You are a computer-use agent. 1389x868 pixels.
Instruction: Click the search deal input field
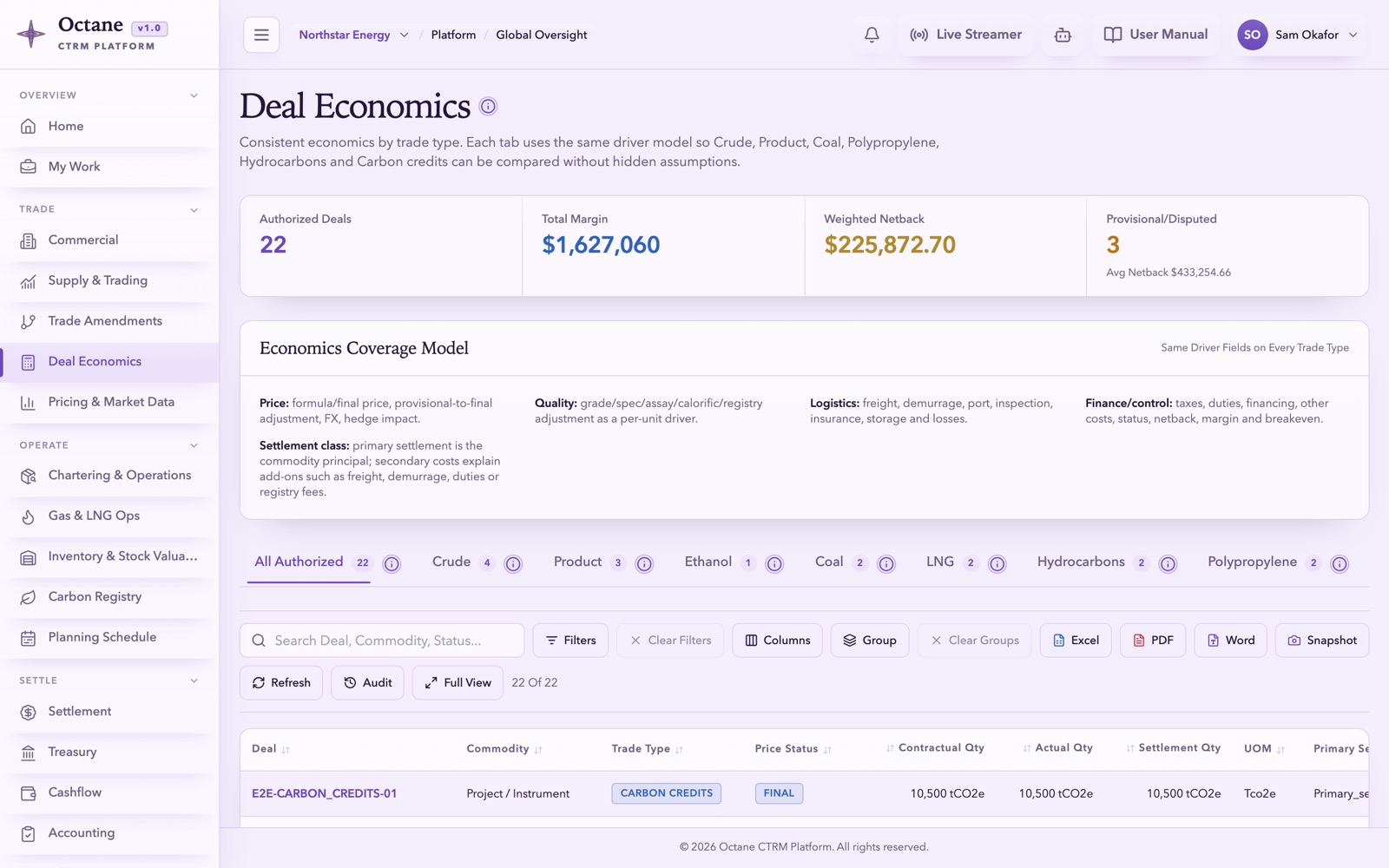[x=382, y=641]
